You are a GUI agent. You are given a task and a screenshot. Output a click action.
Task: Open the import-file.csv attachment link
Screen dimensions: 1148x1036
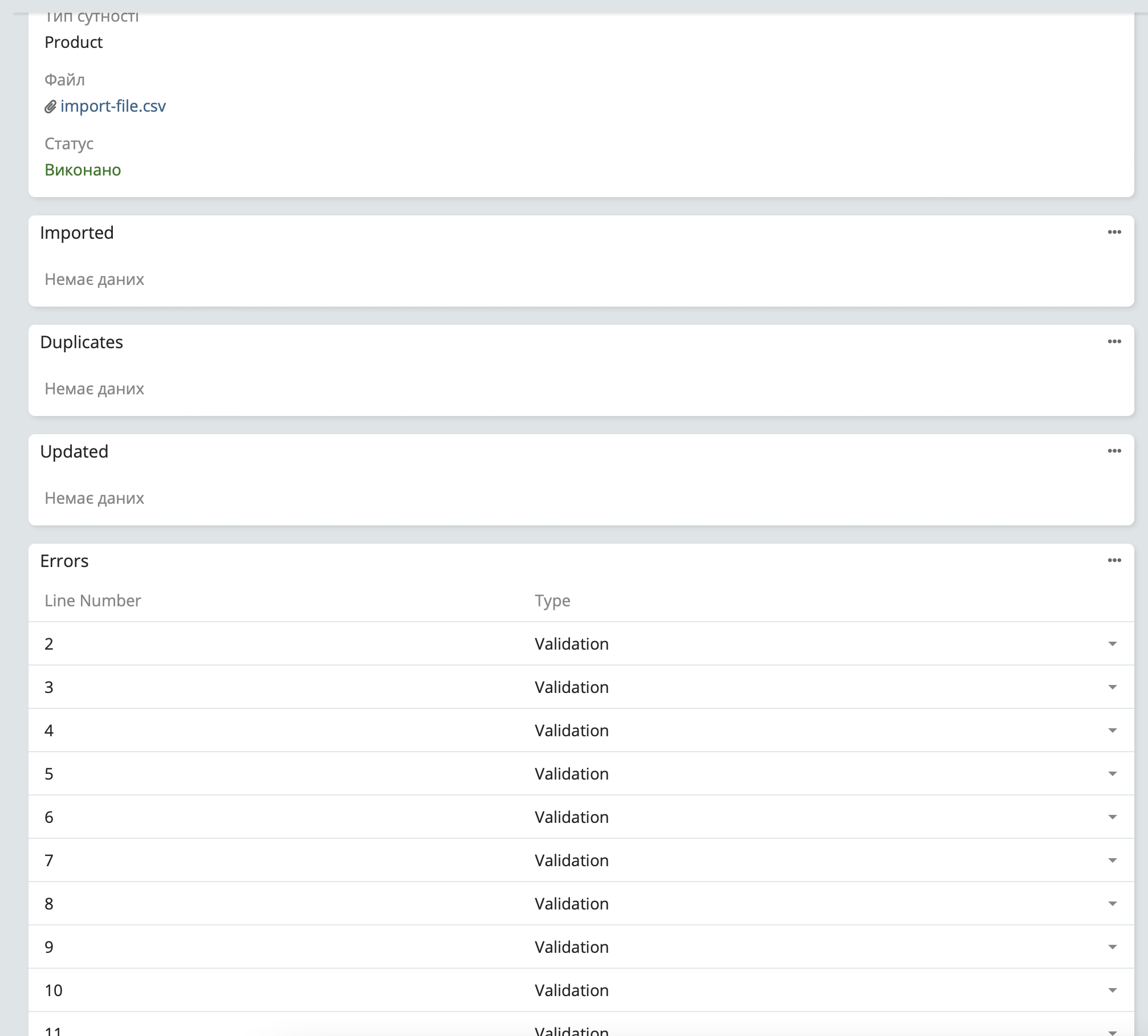coord(113,106)
